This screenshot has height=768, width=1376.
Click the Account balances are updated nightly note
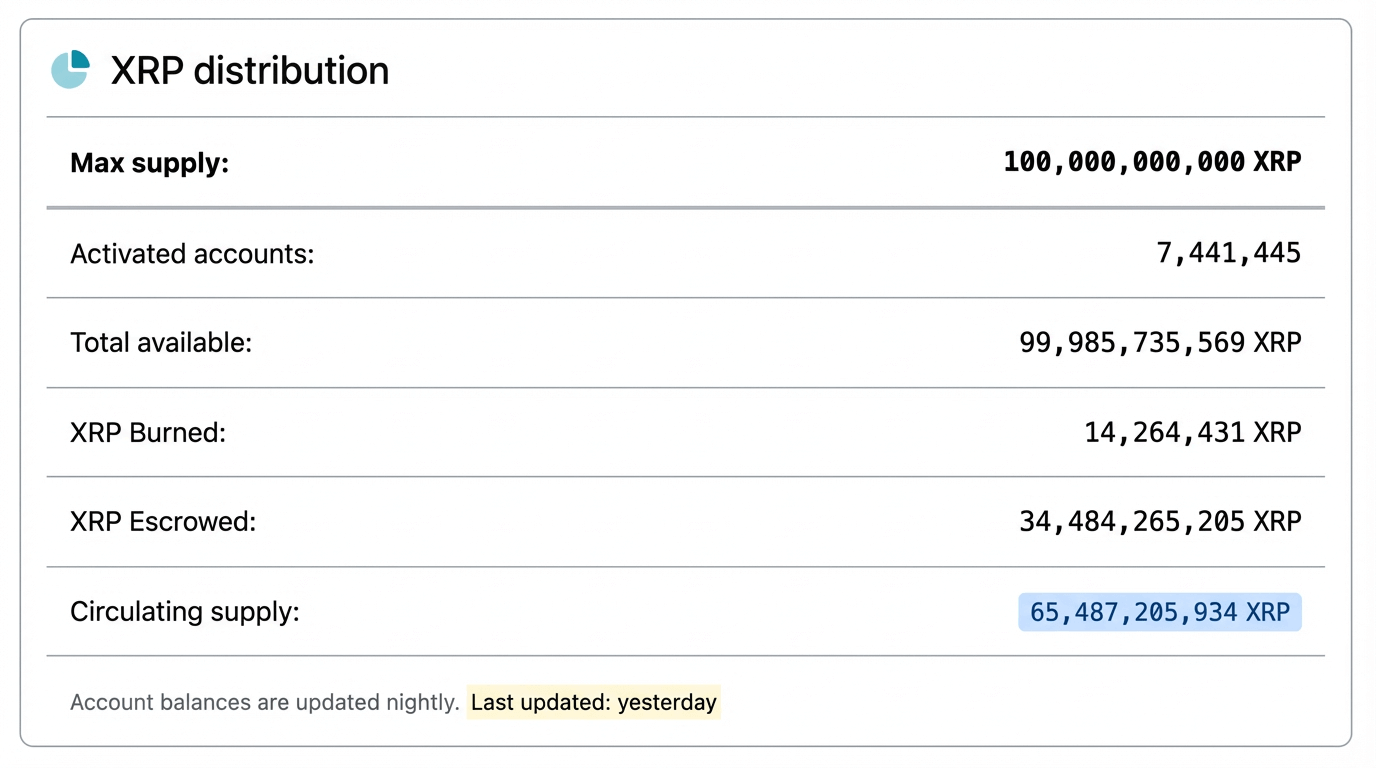(x=264, y=702)
